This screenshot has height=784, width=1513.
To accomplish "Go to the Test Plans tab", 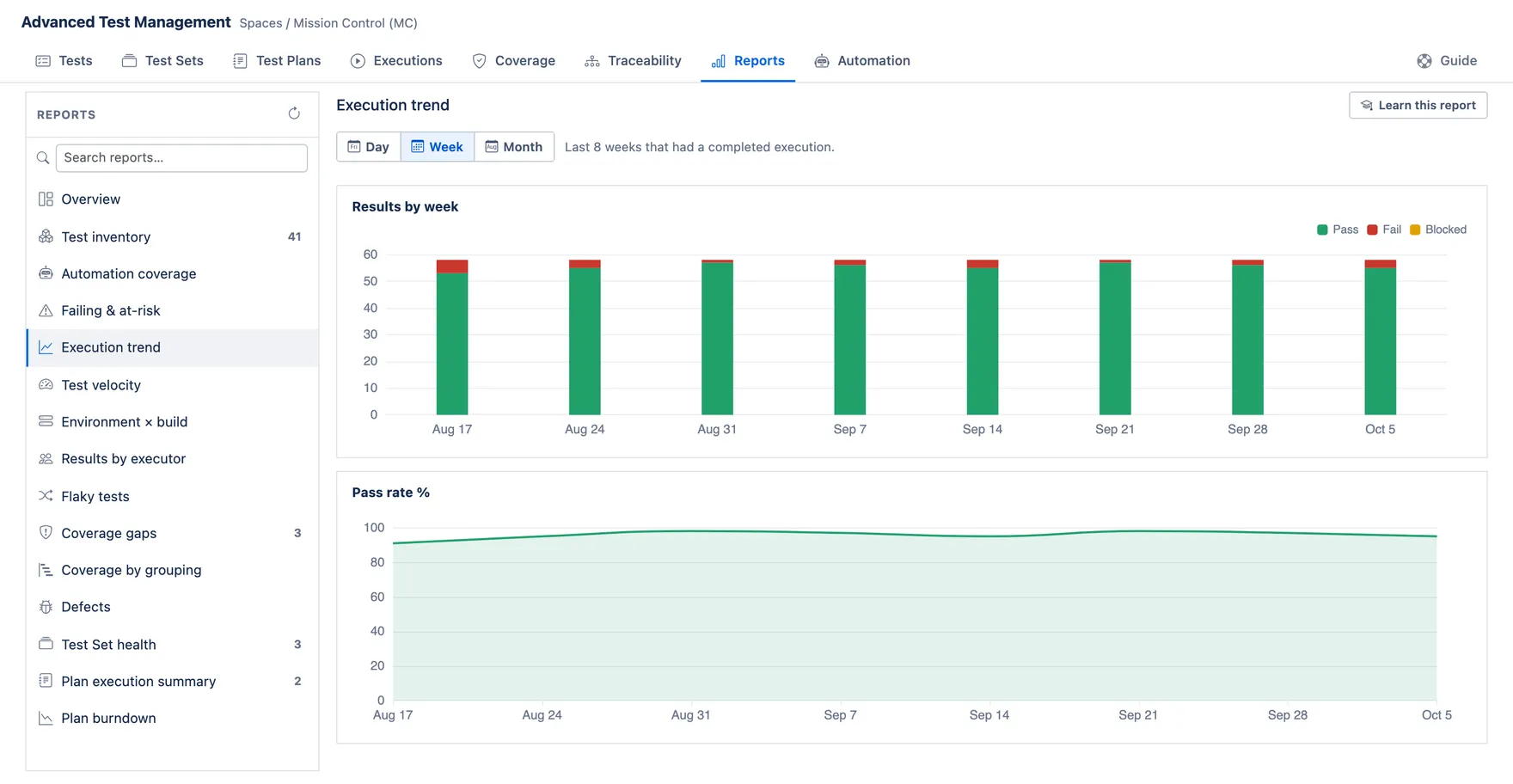I will tap(277, 61).
